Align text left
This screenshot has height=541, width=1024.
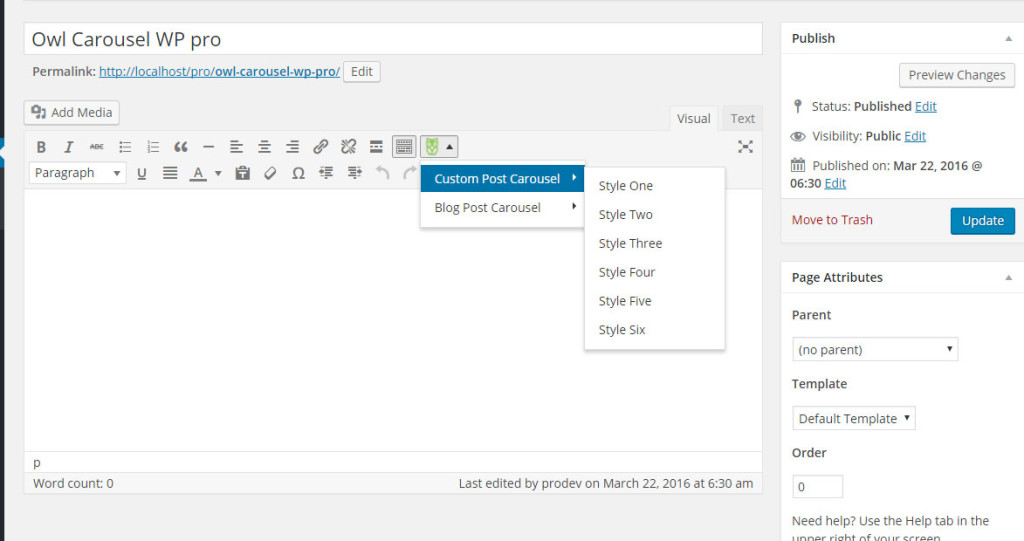point(236,147)
